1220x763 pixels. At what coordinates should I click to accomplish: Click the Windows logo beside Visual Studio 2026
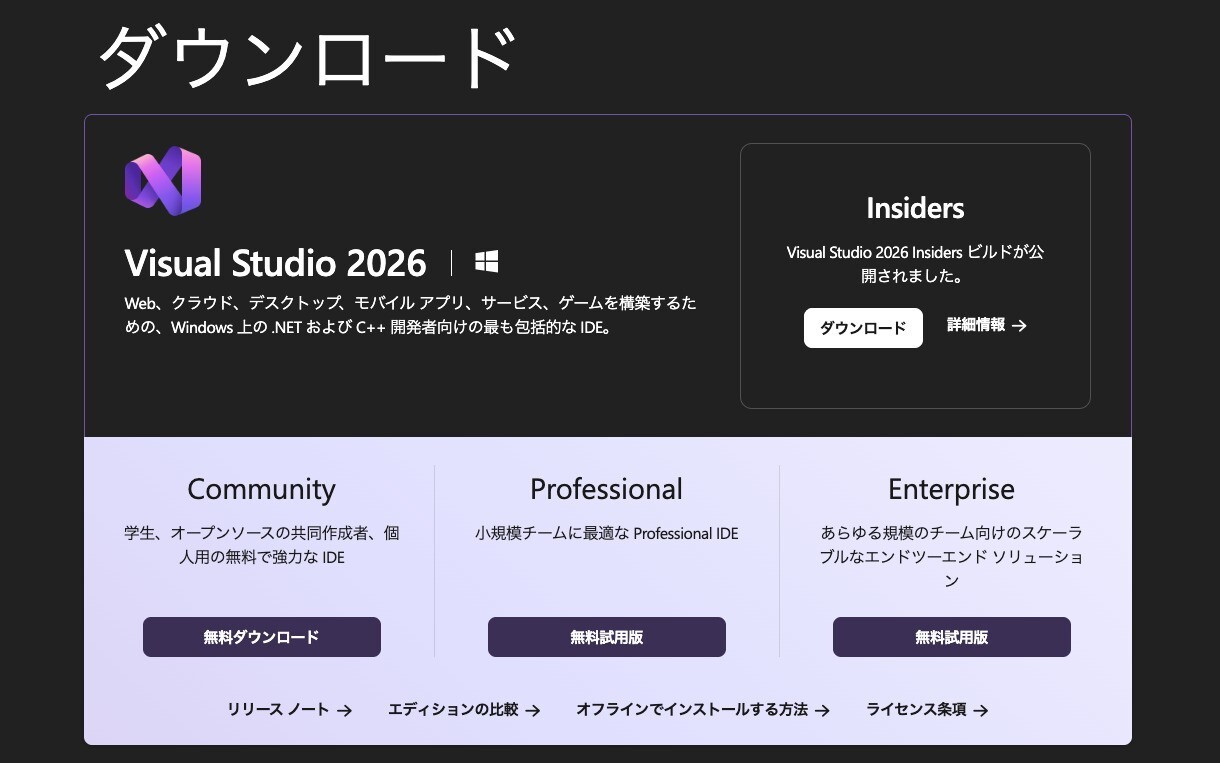(487, 263)
